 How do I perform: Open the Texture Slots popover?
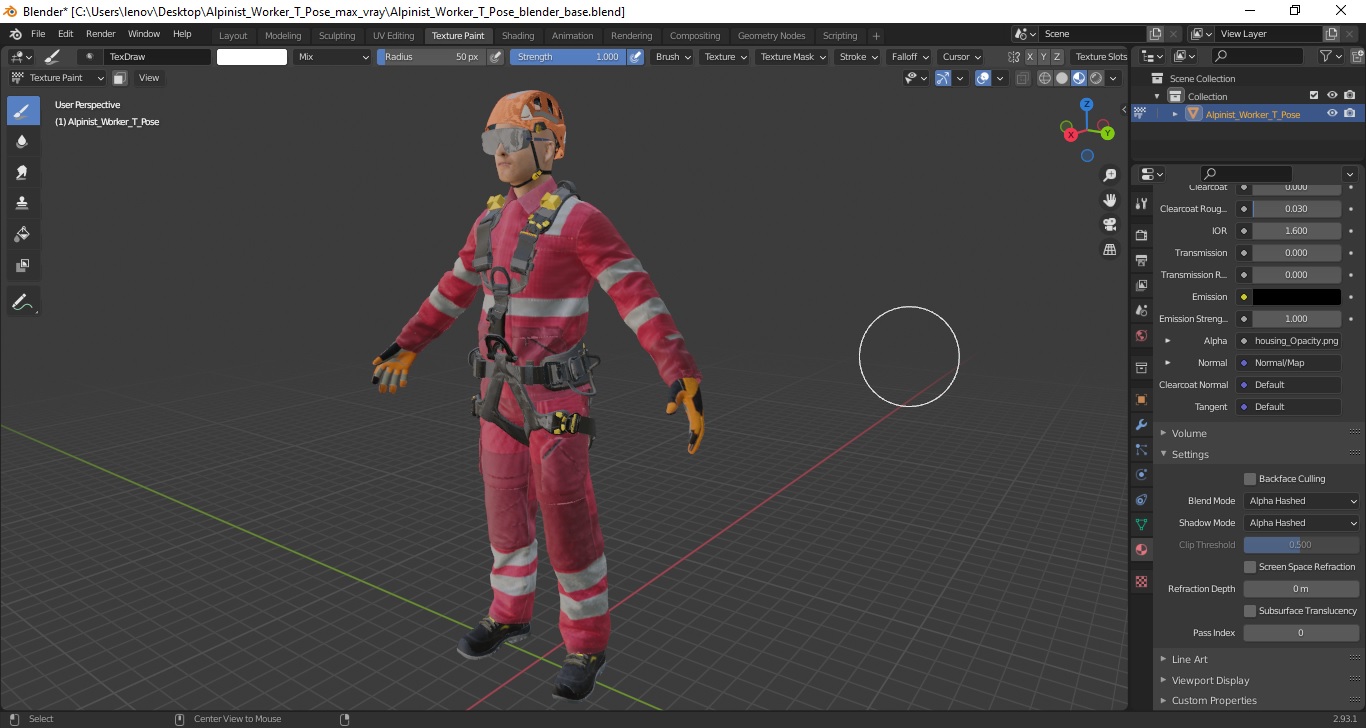pyautogui.click(x=1101, y=57)
